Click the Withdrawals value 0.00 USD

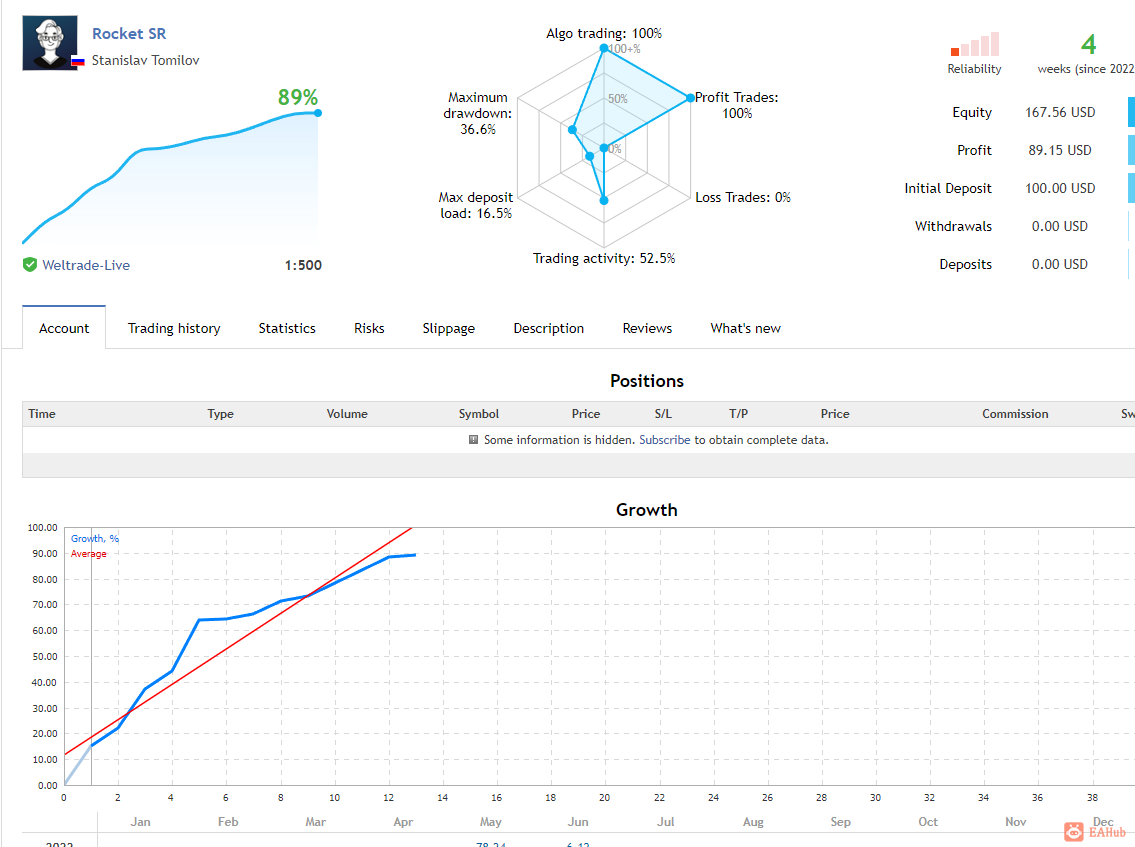(x=1060, y=226)
